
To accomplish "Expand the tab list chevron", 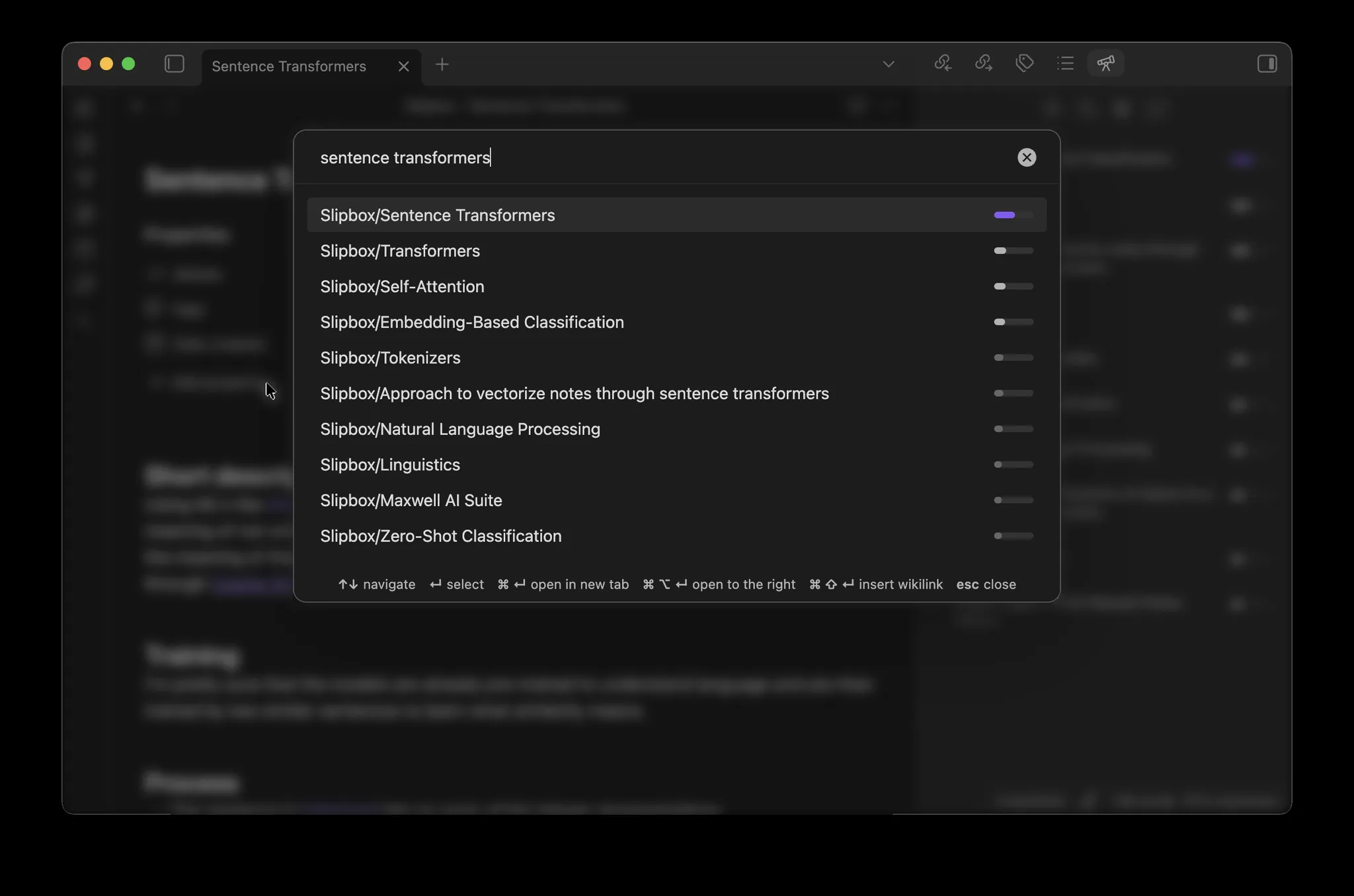I will [x=889, y=64].
